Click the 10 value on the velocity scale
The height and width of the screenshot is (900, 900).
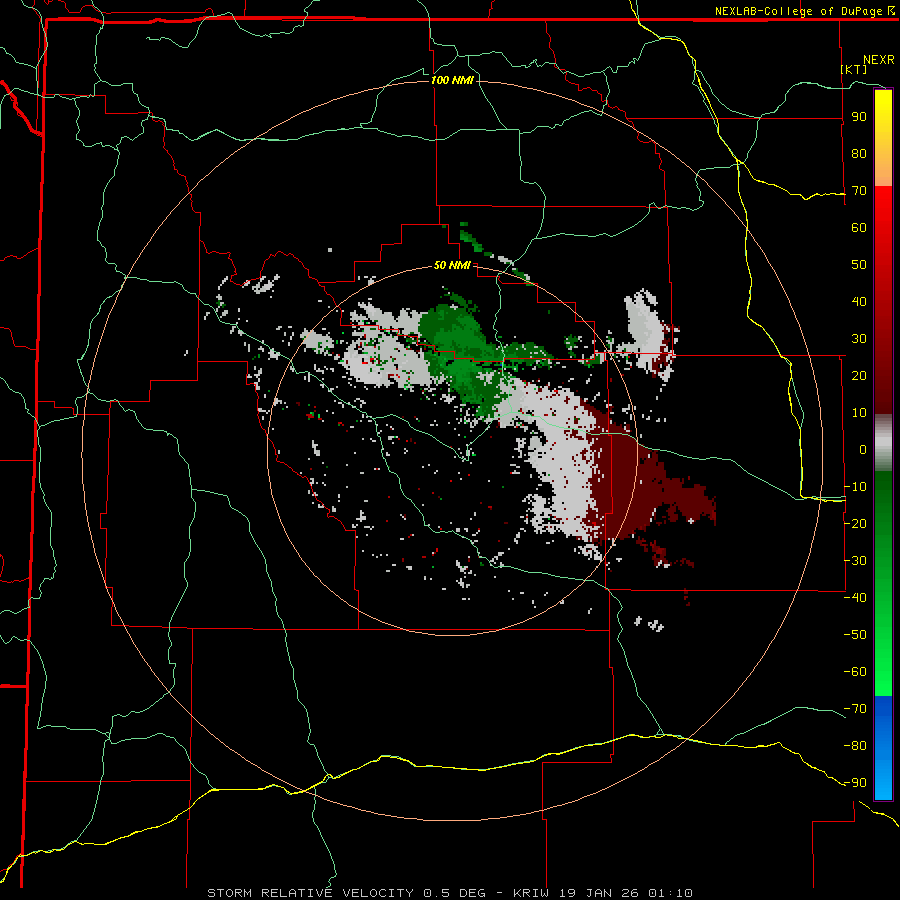click(859, 413)
